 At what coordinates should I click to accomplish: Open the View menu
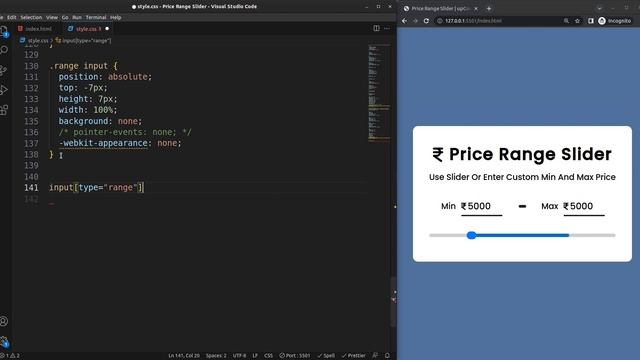[x=52, y=18]
